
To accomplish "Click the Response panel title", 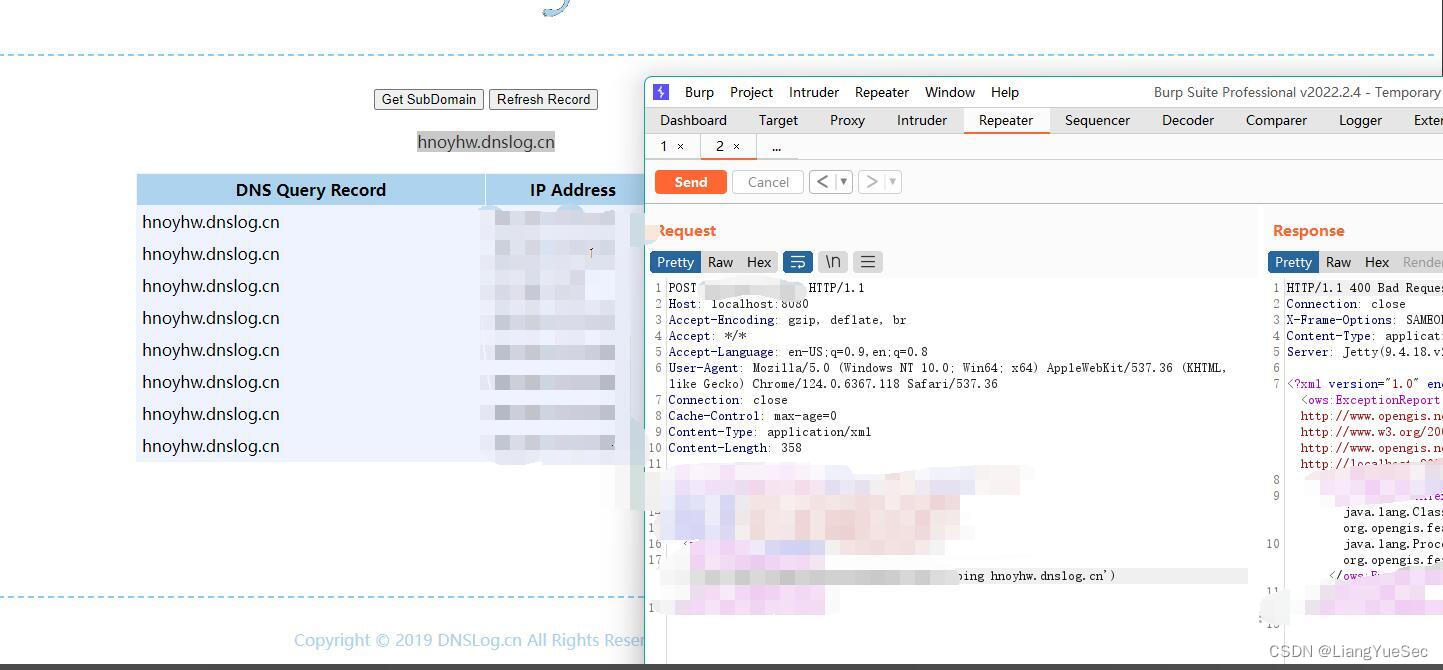I will (1308, 231).
